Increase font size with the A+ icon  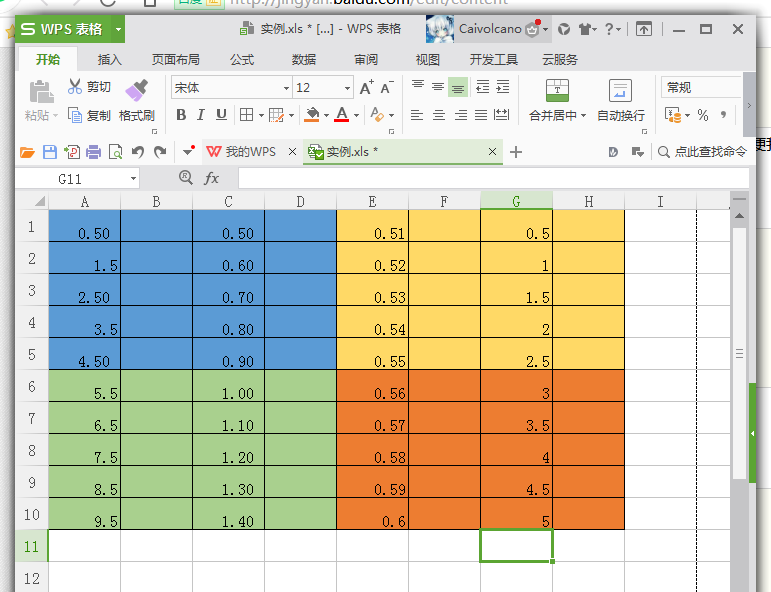[366, 88]
